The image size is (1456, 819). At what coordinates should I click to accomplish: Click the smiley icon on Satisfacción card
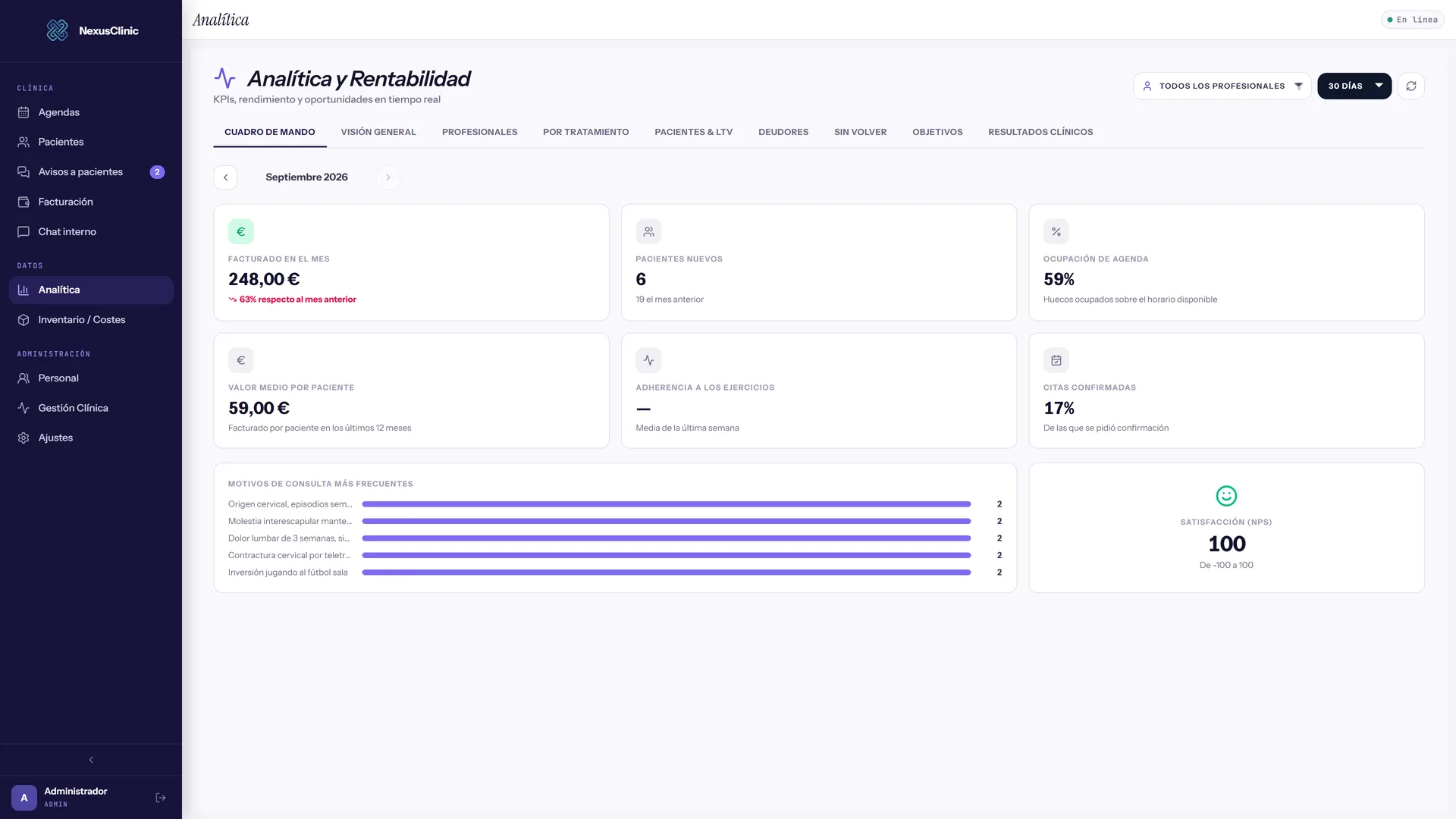pyautogui.click(x=1226, y=496)
